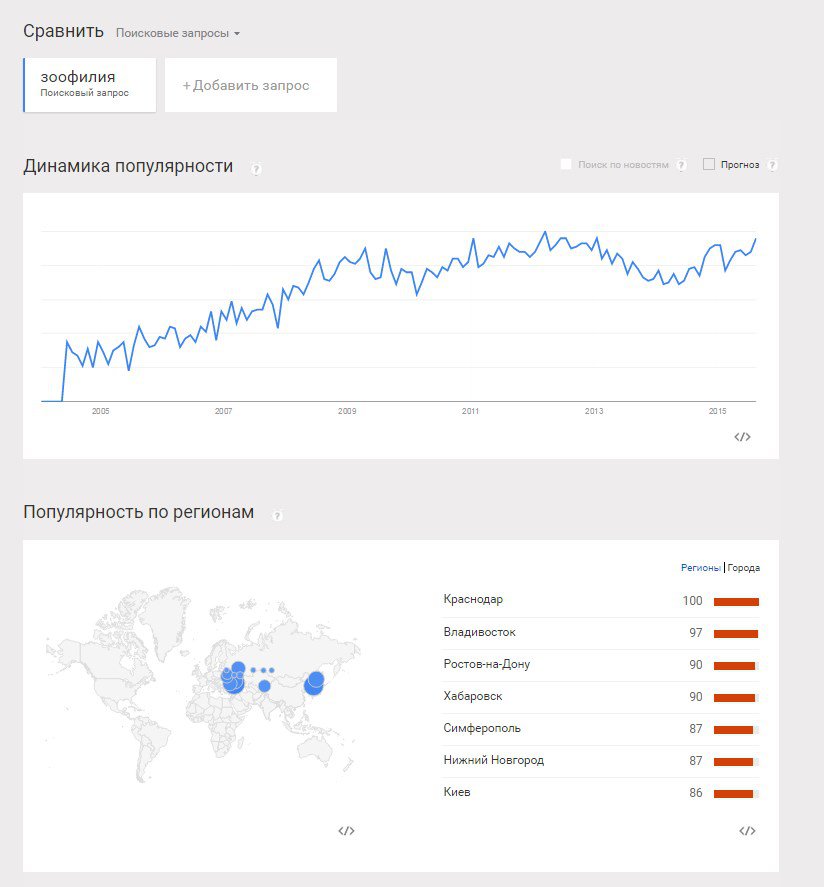Open help icon beside "Популярность по регионам"

tap(277, 515)
